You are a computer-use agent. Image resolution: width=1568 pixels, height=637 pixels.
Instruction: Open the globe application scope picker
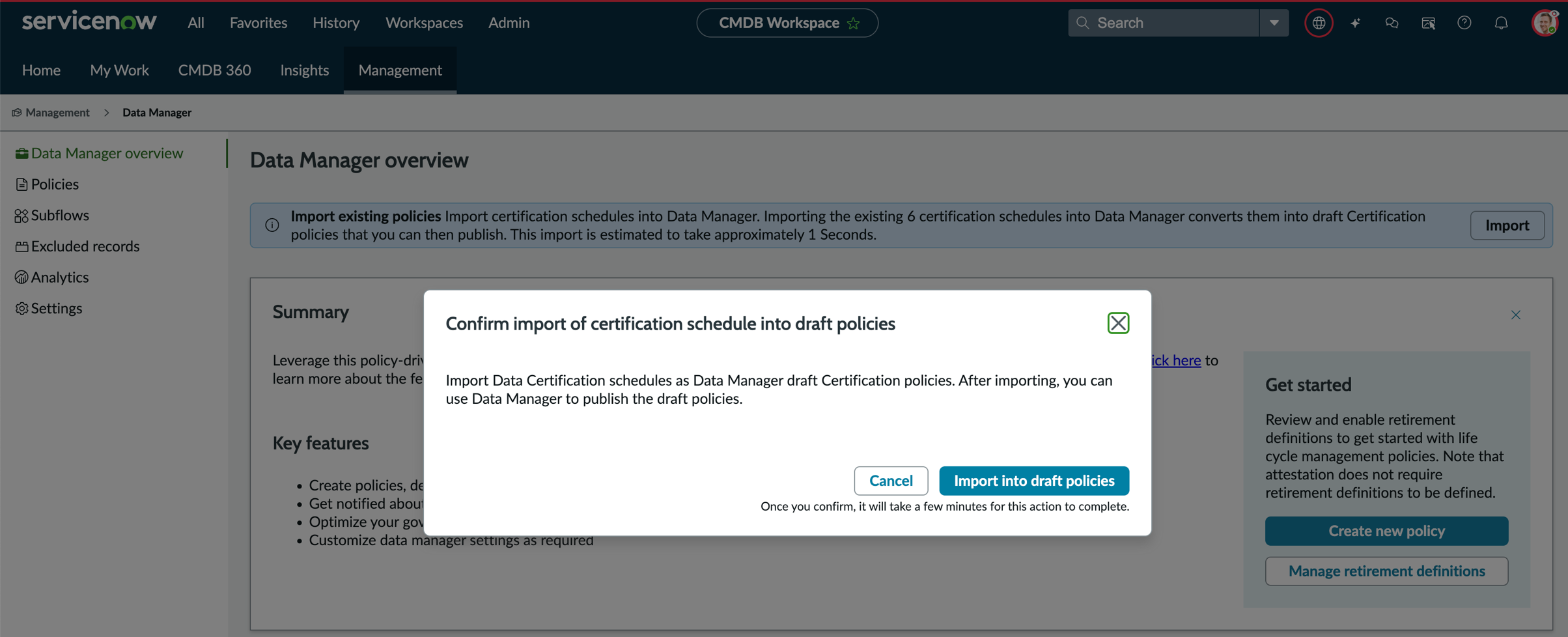[1319, 23]
